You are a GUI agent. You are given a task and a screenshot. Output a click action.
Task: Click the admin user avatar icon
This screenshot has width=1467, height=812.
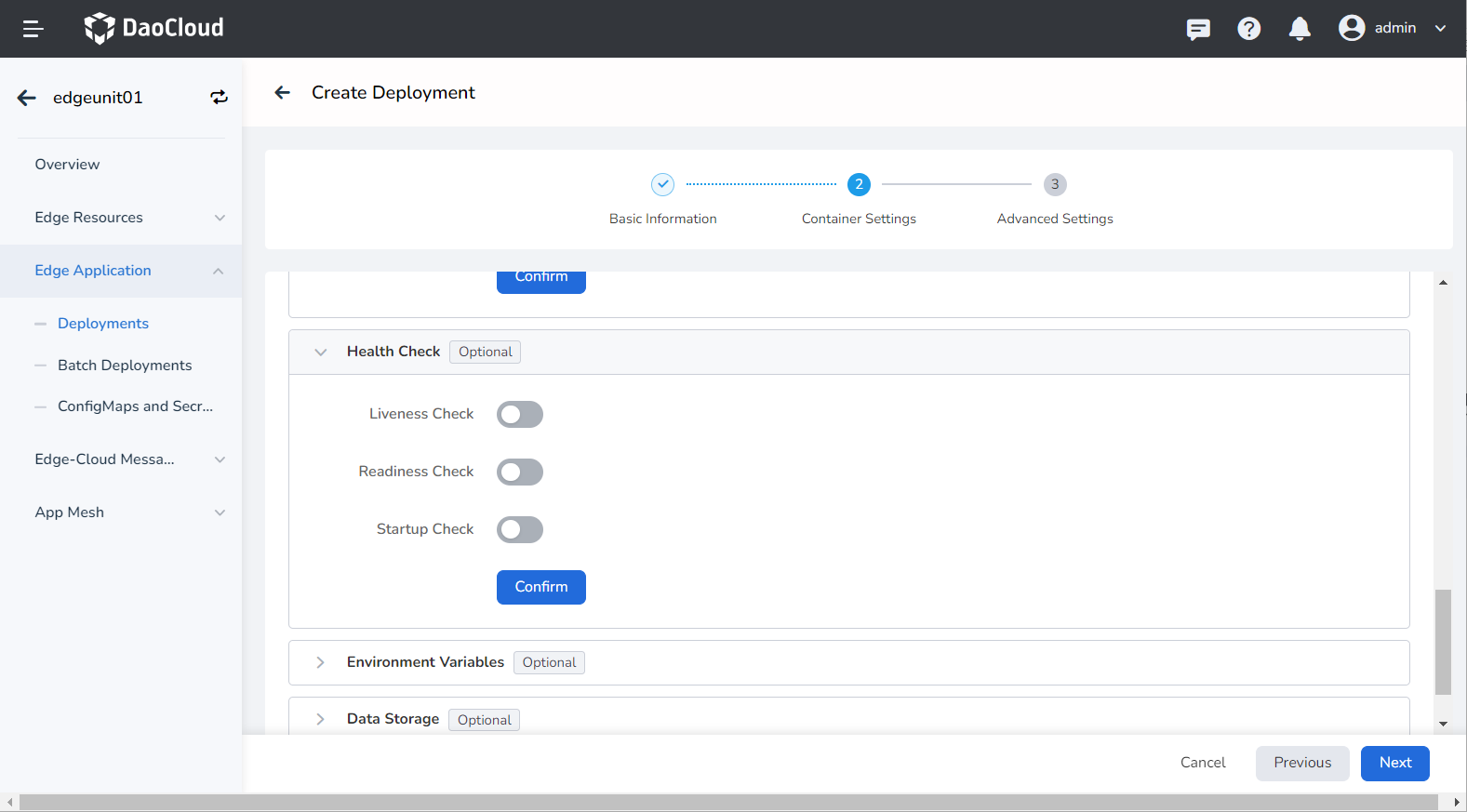(1351, 28)
